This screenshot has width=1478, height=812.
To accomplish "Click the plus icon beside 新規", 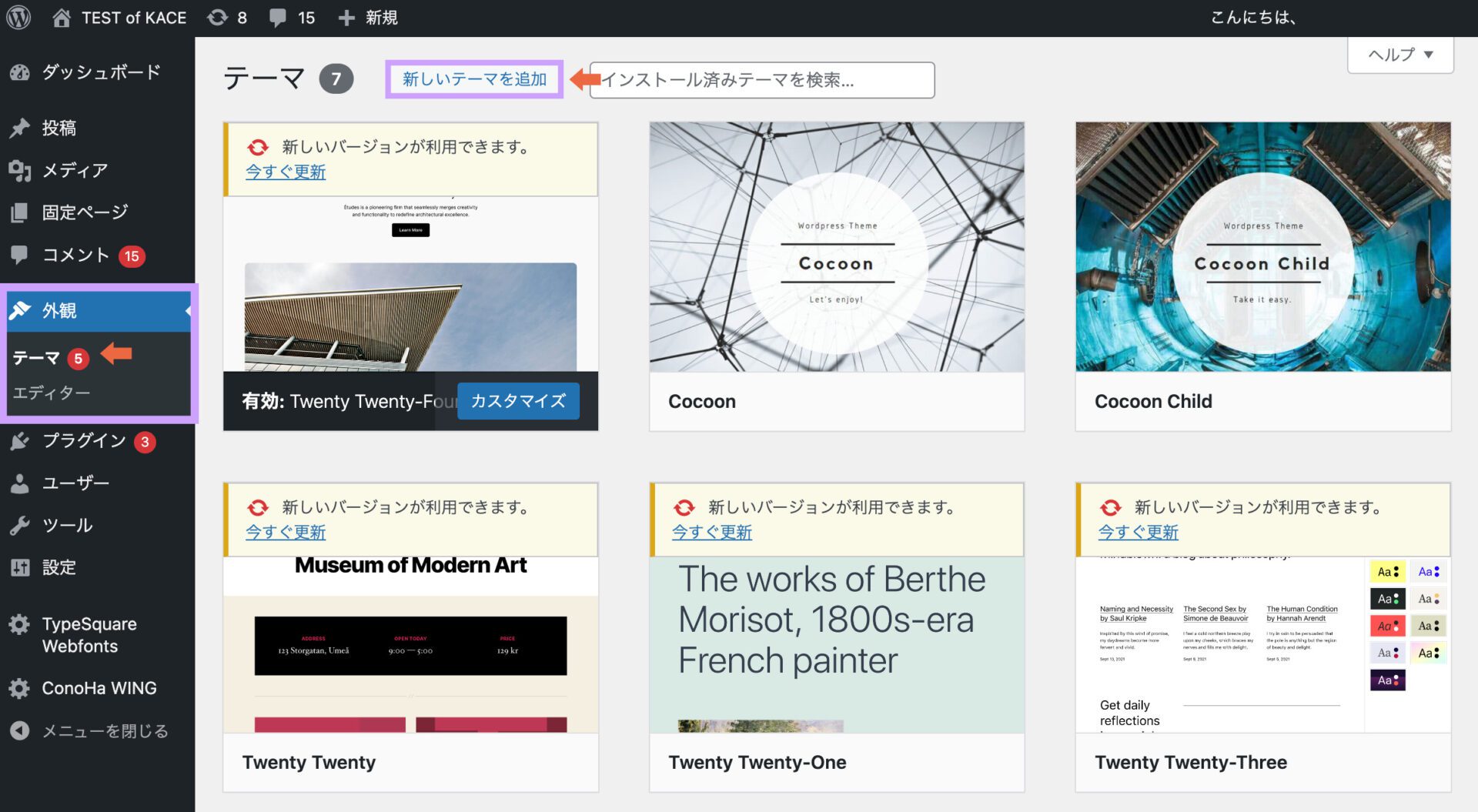I will (346, 18).
